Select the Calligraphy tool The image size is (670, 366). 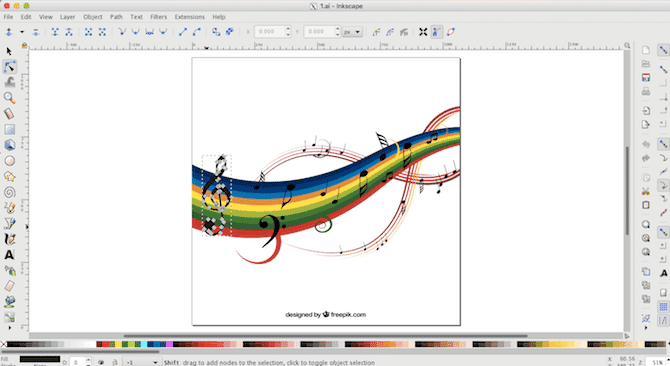tap(9, 239)
